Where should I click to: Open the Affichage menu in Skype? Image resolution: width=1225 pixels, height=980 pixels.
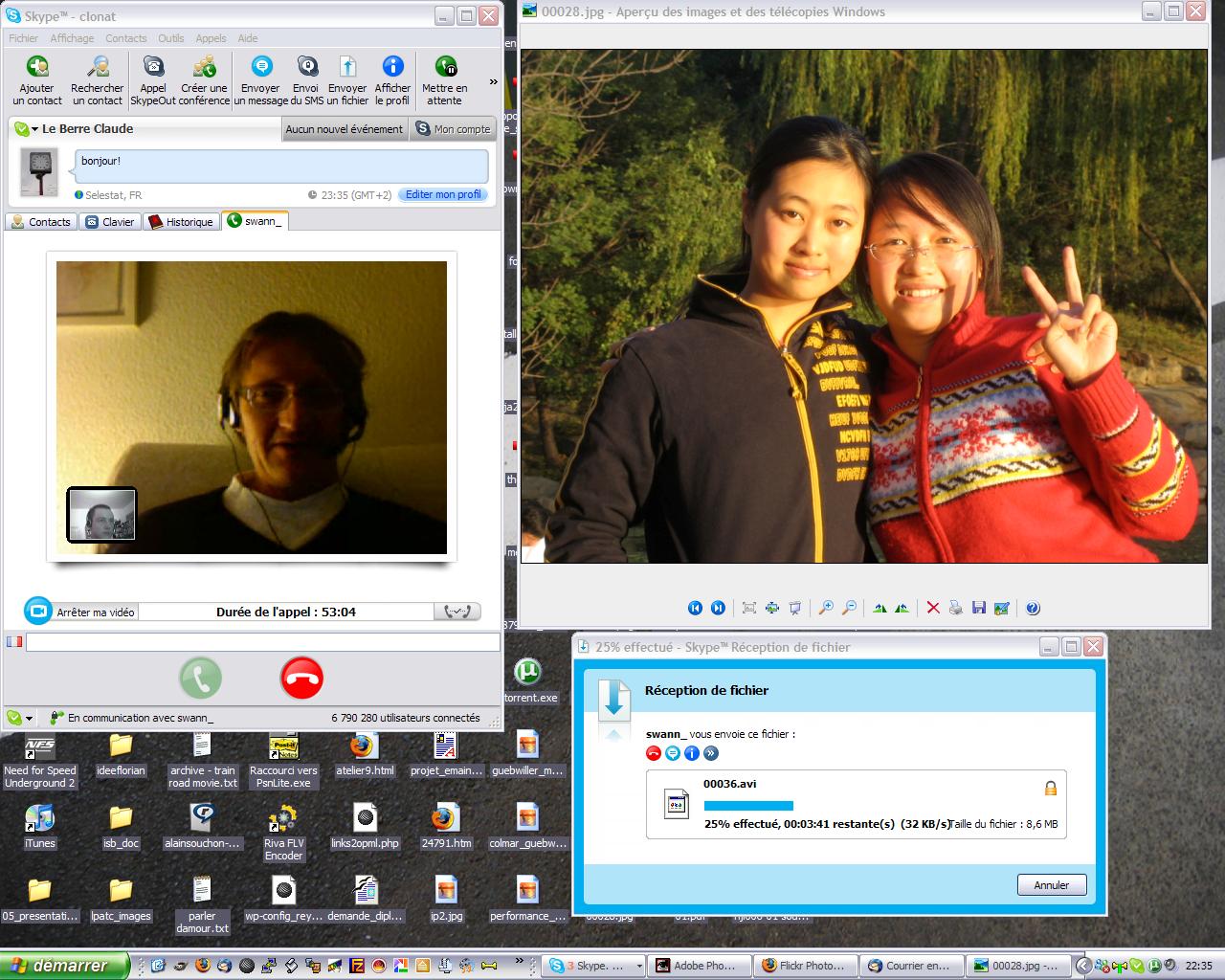72,38
